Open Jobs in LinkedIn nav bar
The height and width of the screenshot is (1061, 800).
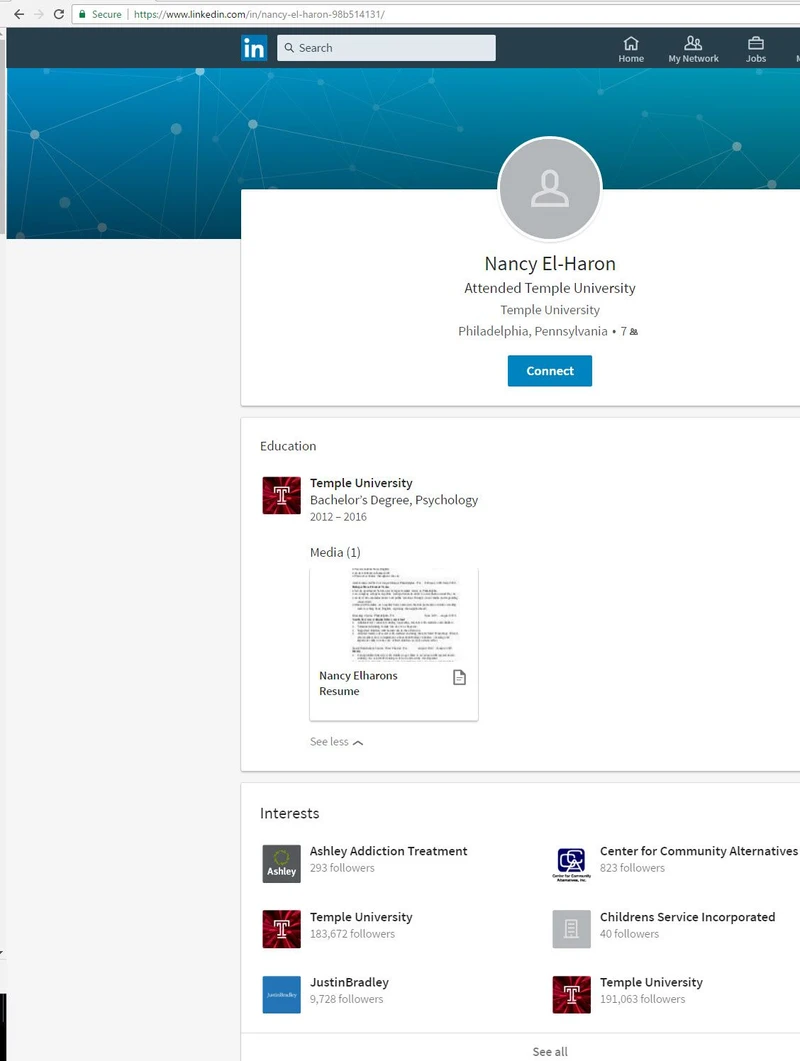(x=756, y=49)
